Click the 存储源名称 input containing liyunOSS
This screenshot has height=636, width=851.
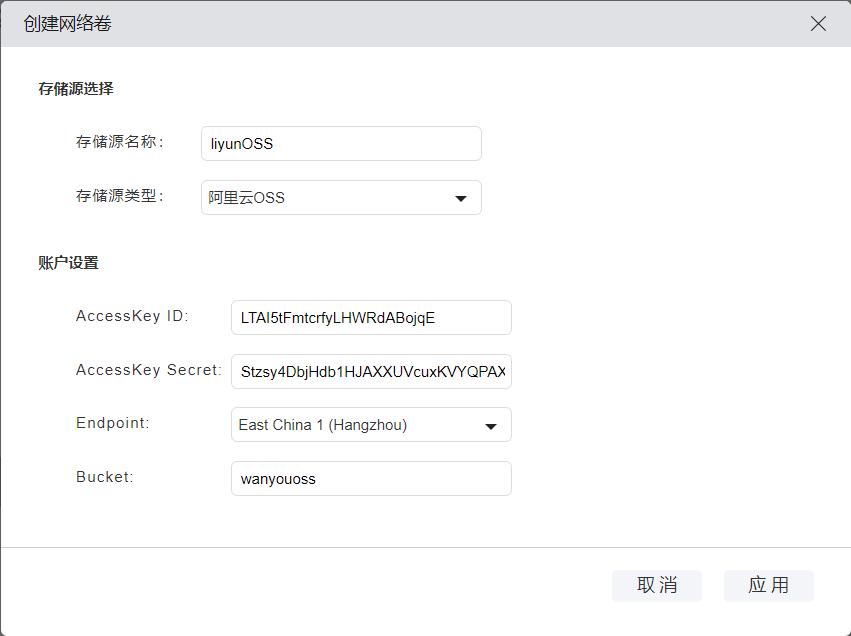point(340,143)
